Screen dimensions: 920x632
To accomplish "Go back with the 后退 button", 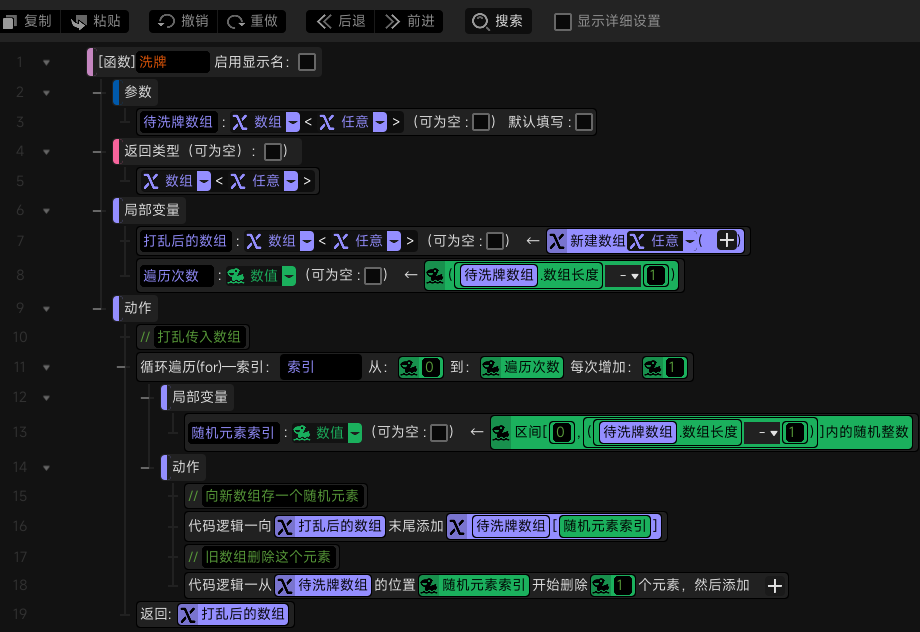I will click(340, 21).
